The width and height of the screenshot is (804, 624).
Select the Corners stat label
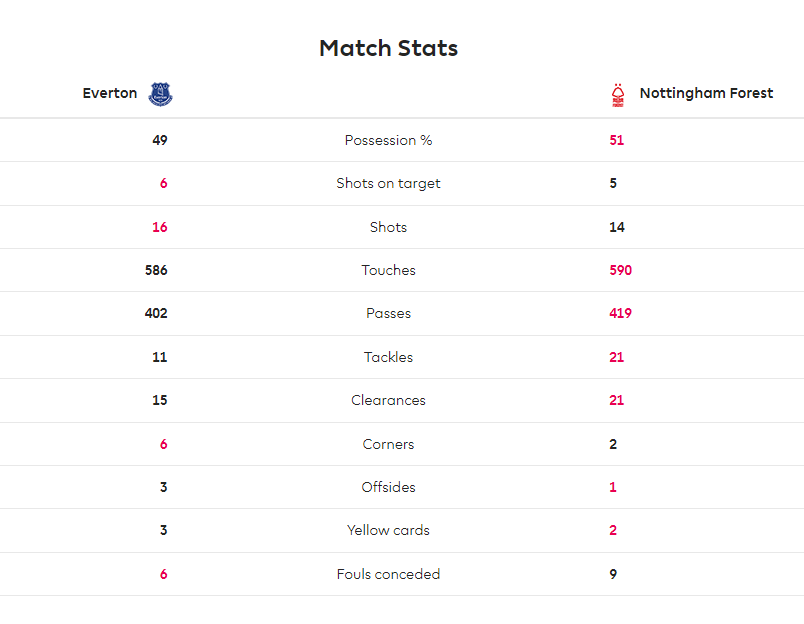[388, 444]
